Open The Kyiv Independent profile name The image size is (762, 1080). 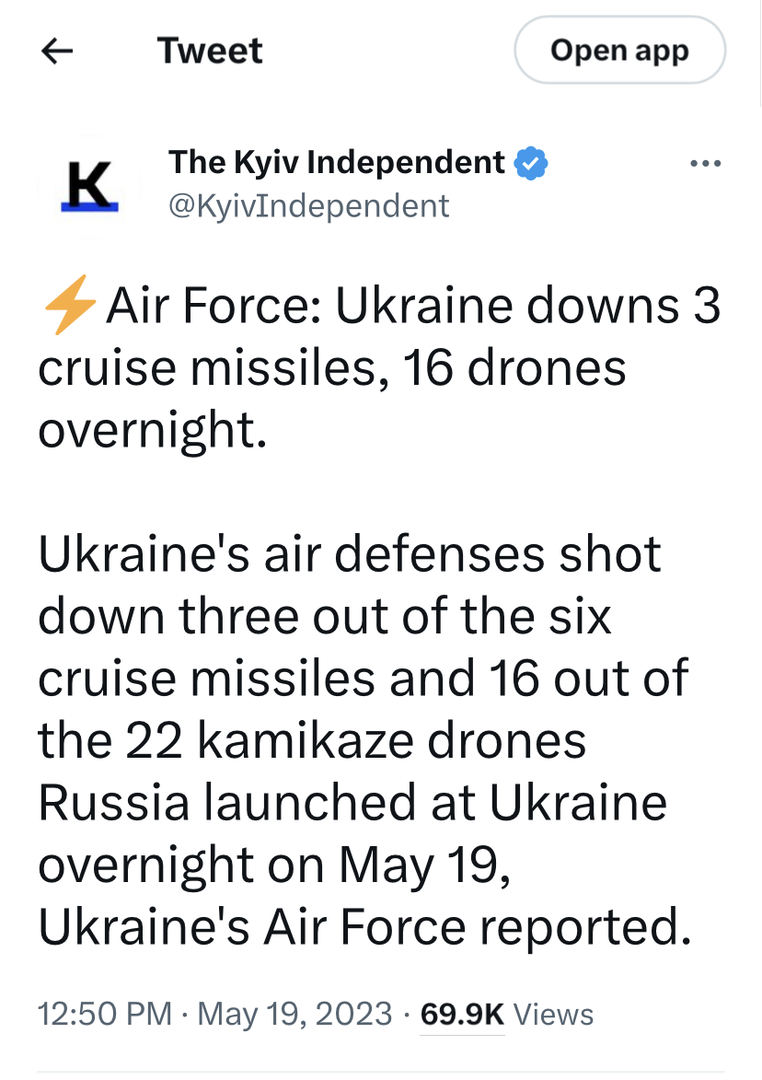point(337,162)
